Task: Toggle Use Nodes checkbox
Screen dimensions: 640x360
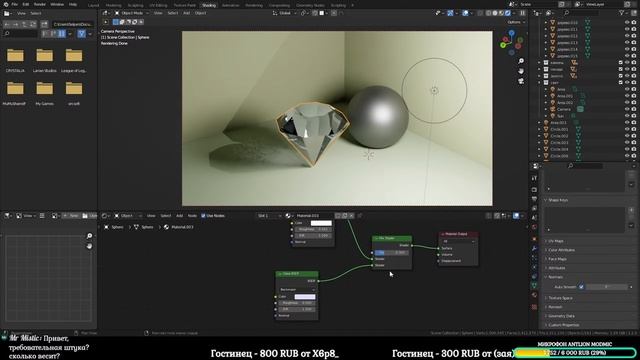Action: 203,216
